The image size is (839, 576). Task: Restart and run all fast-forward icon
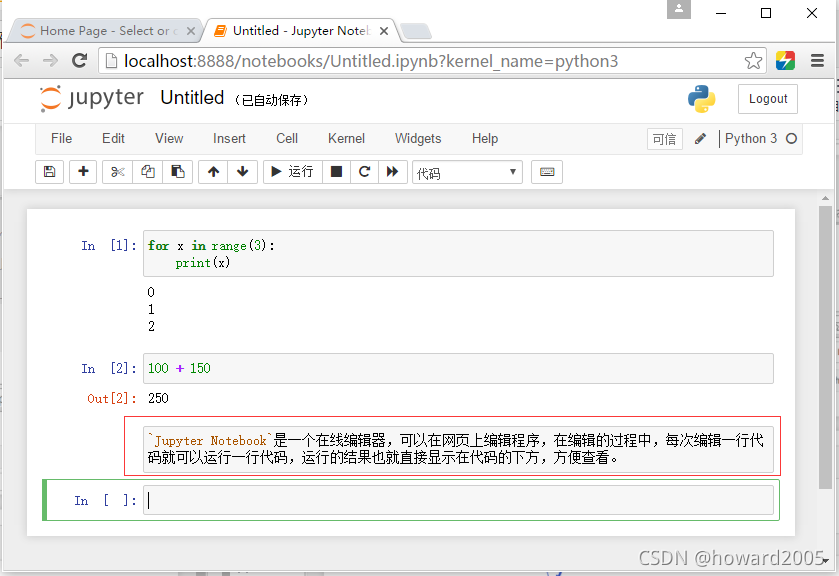393,172
